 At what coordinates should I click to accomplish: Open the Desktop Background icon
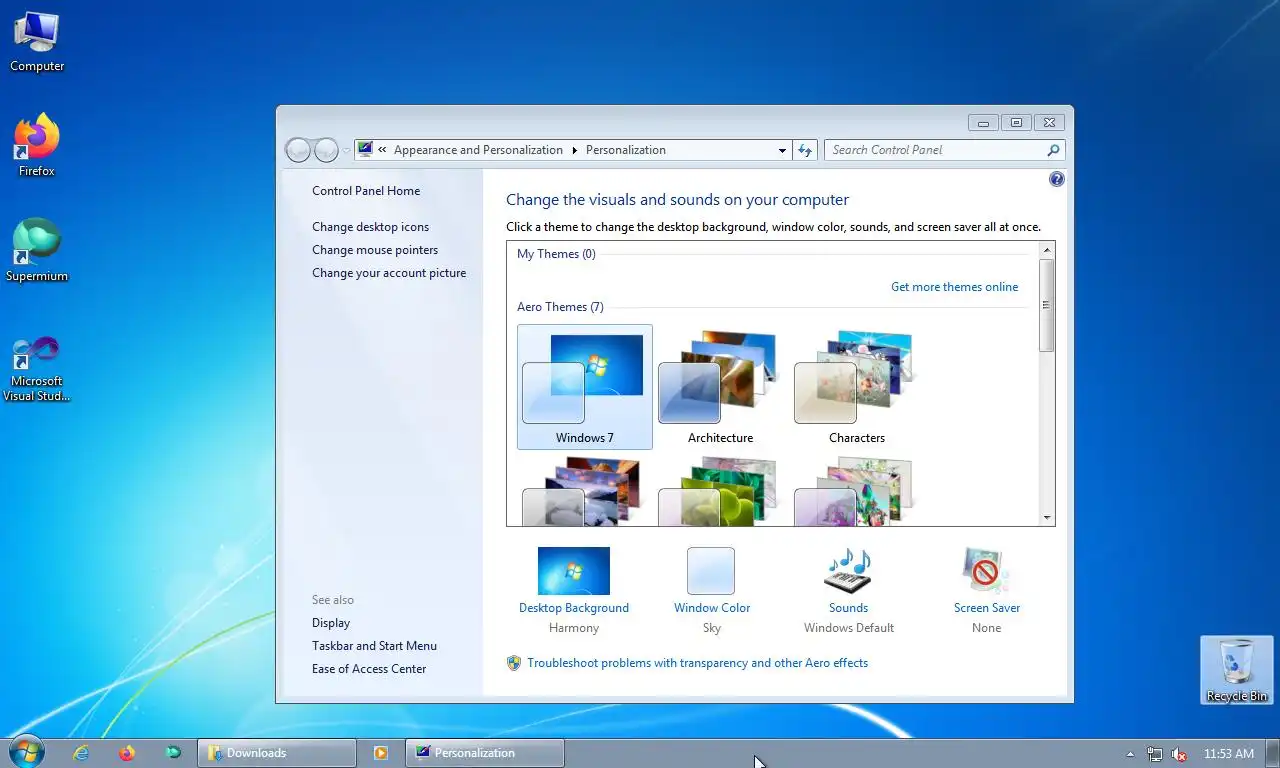[574, 571]
